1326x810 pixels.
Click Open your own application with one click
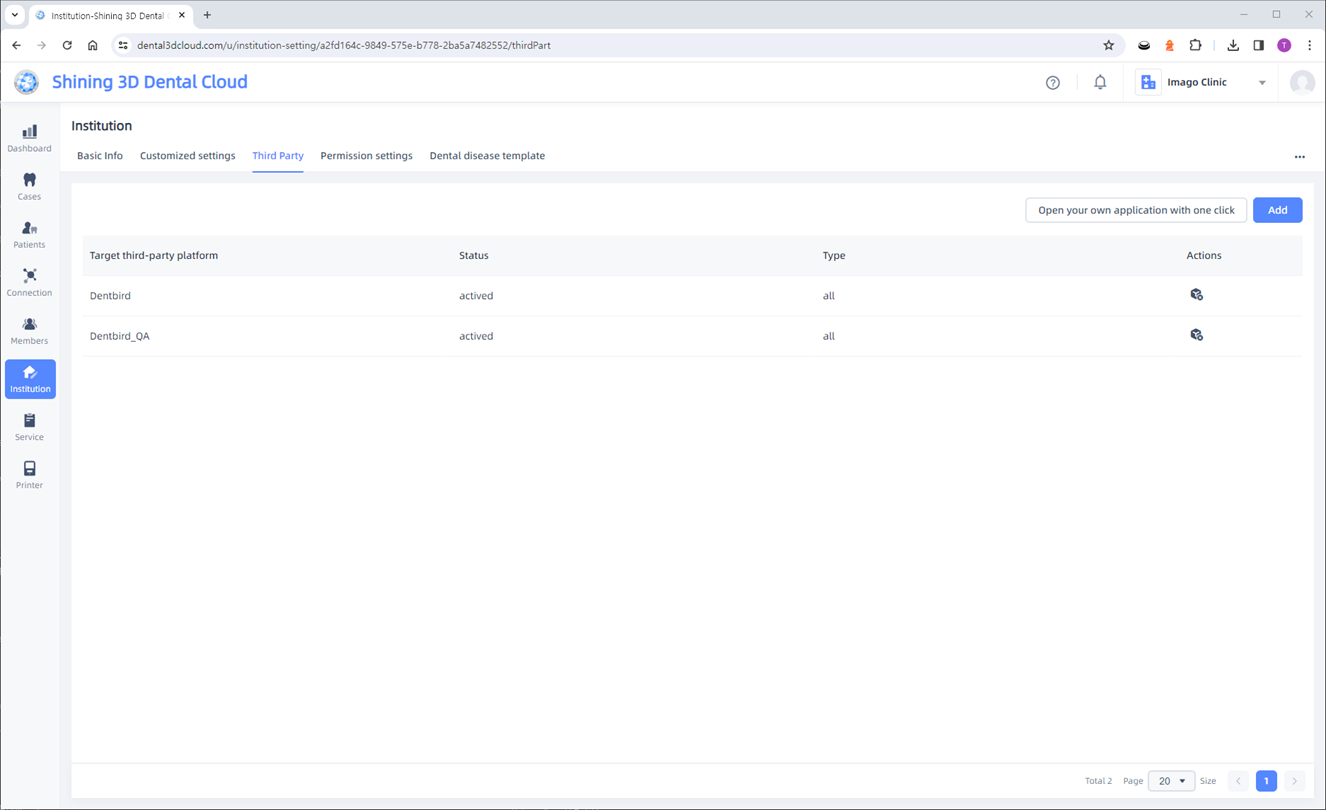pos(1136,210)
